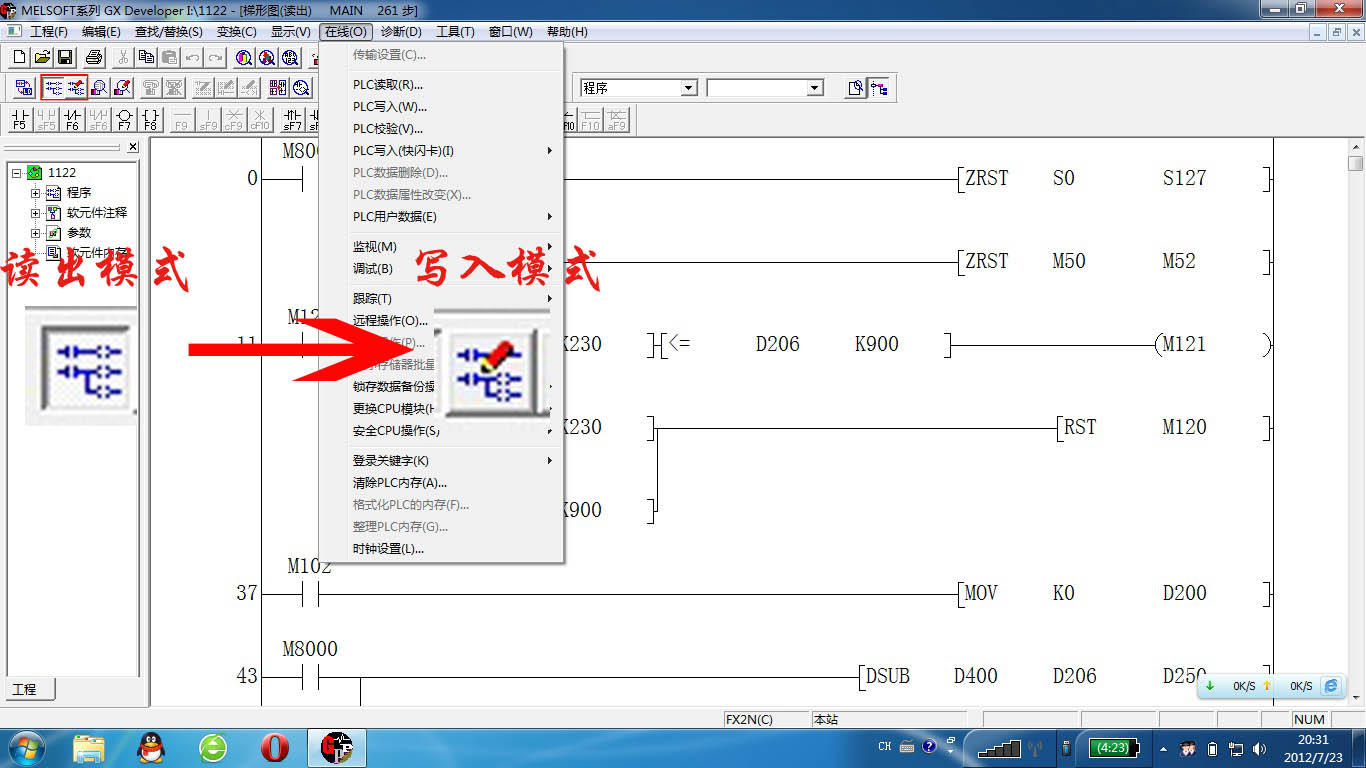Click the Save project icon

coord(64,57)
